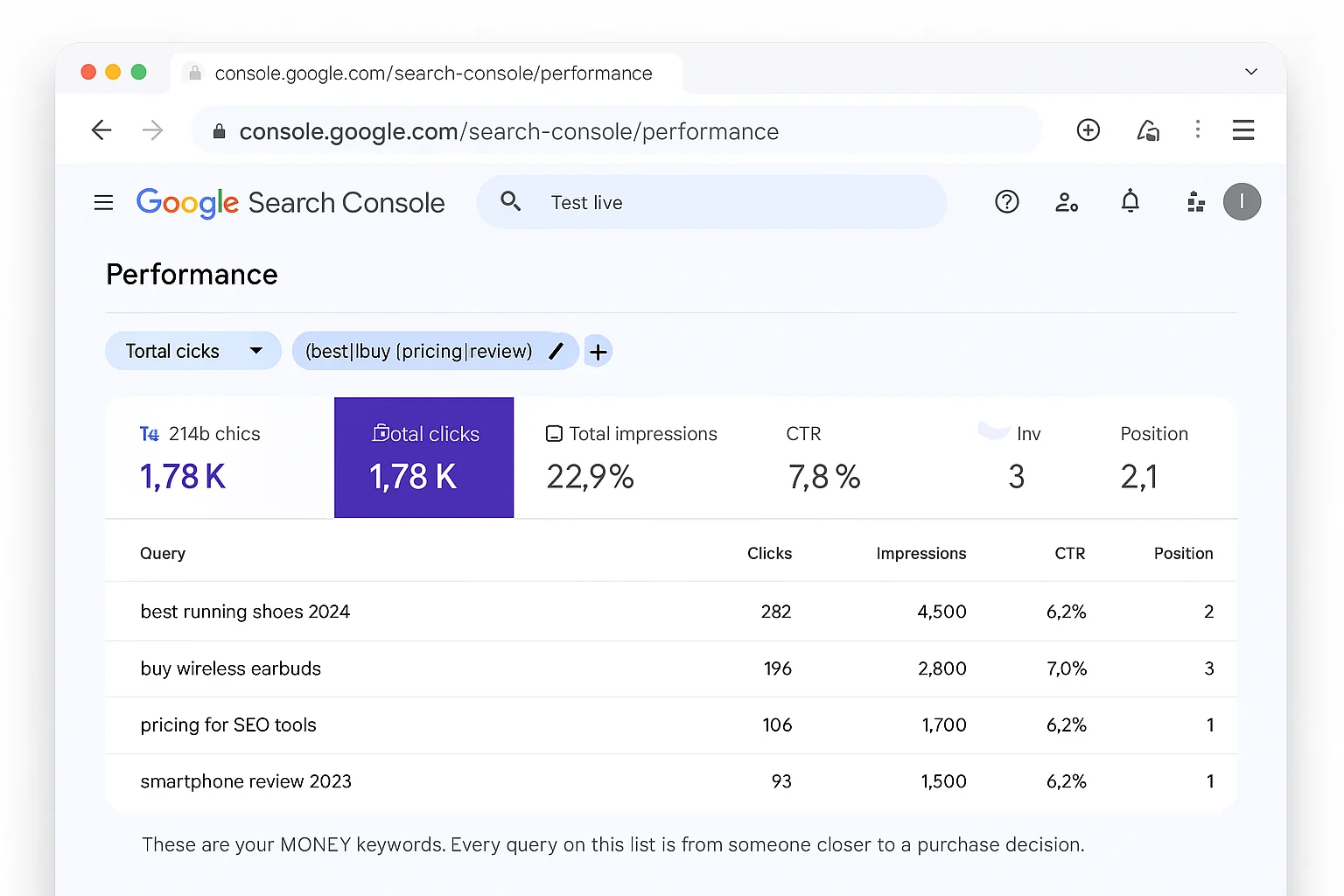Toggle the Total clicks metric card
1344x896 pixels.
(x=423, y=457)
